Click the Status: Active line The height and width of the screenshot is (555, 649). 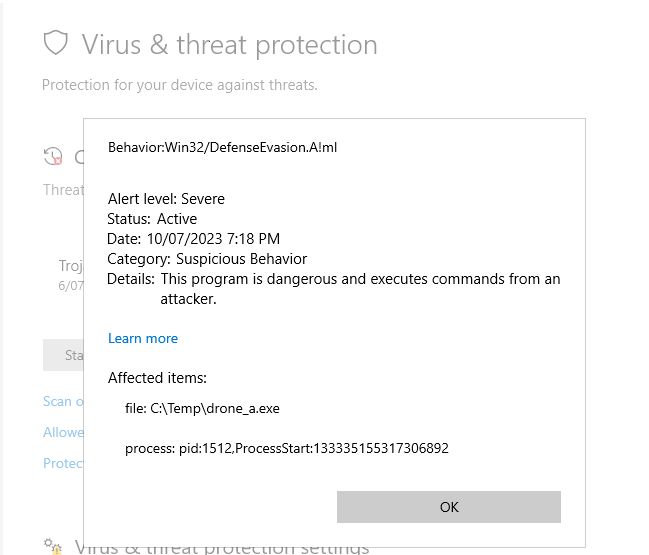click(x=152, y=219)
